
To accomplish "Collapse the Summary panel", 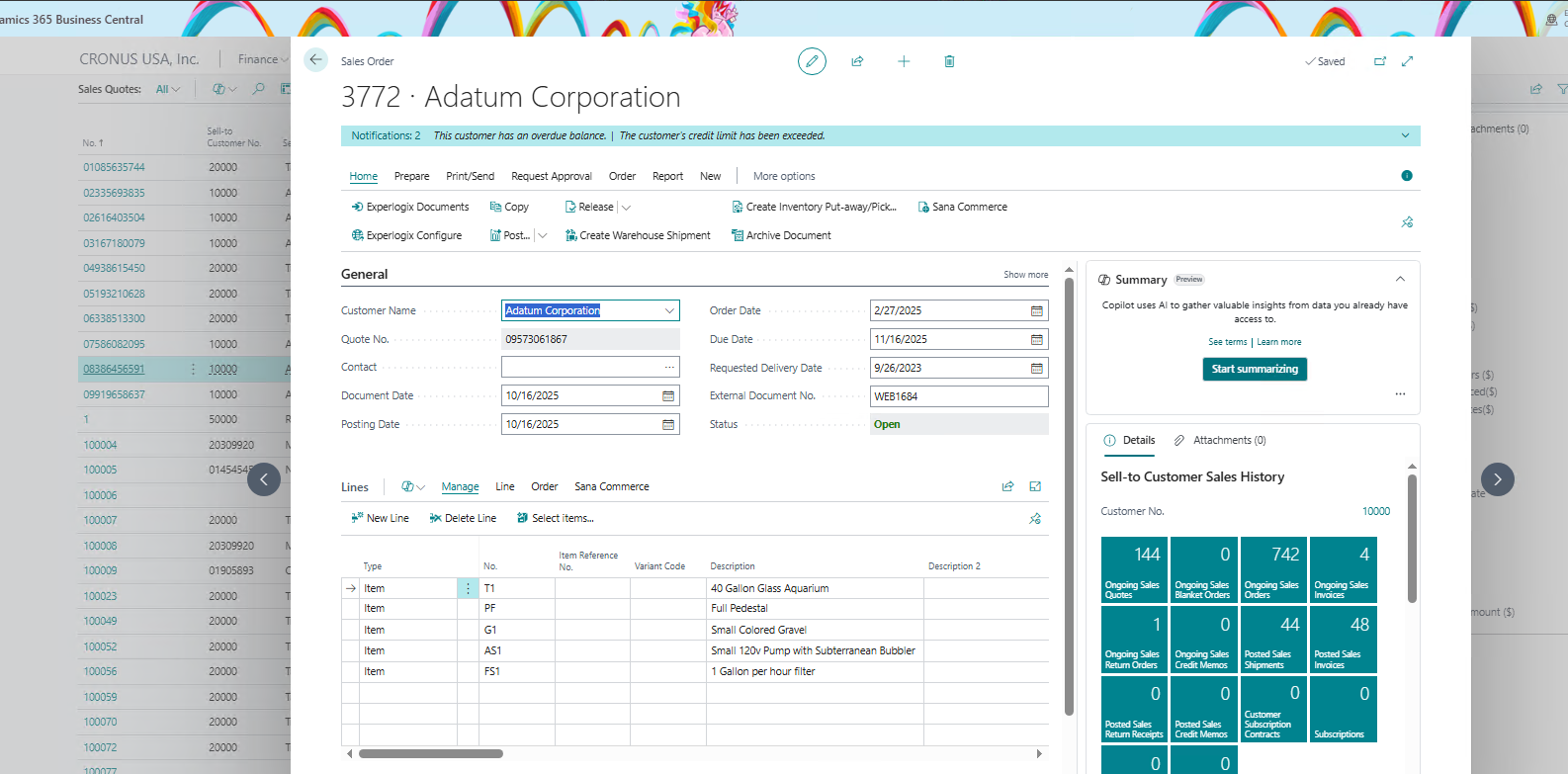I will [1400, 279].
